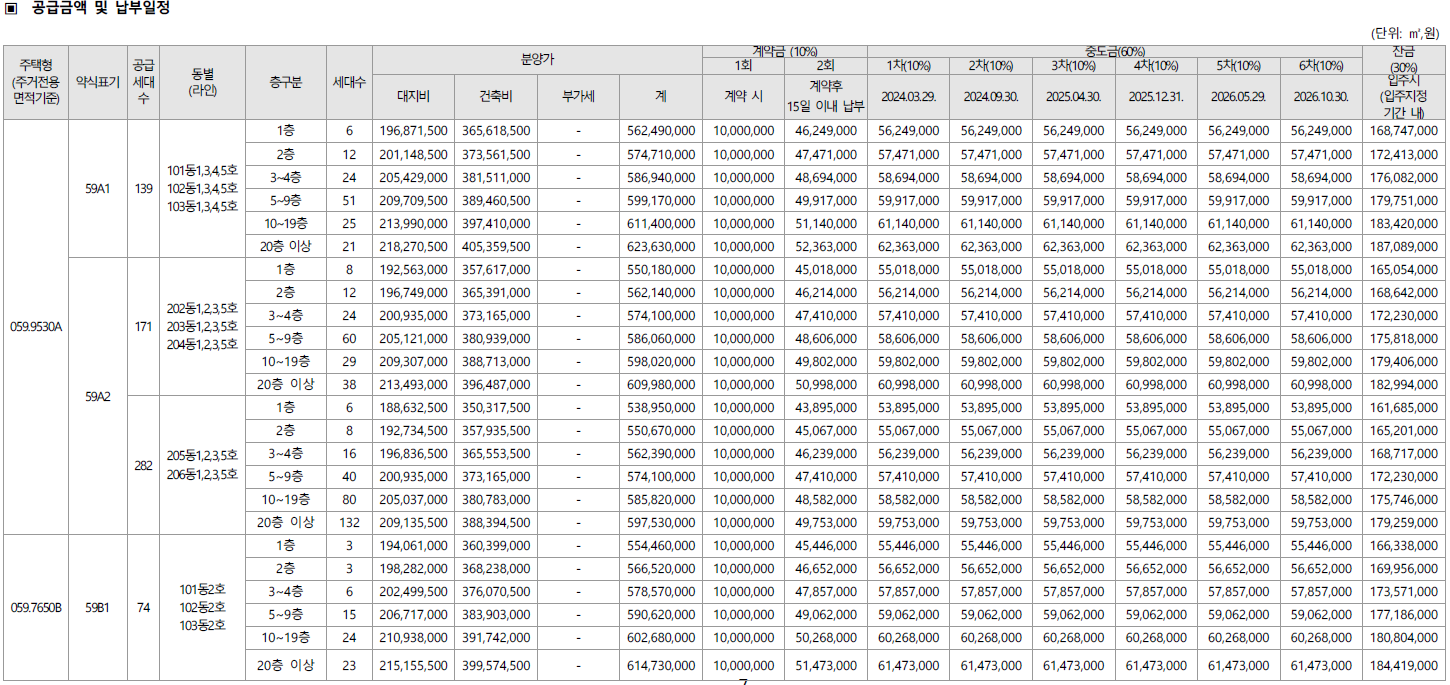Click total price 614,730,000
This screenshot has width=1450, height=685.
661,665
